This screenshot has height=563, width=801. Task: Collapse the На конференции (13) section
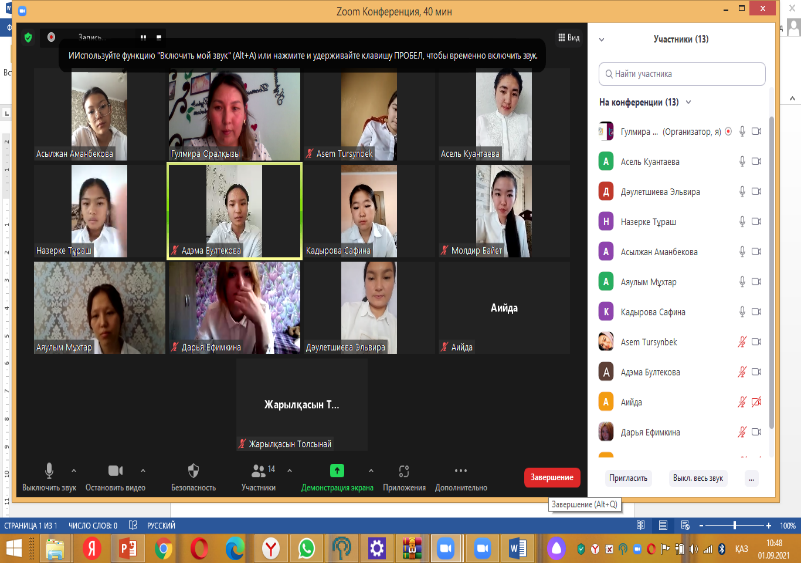click(688, 102)
